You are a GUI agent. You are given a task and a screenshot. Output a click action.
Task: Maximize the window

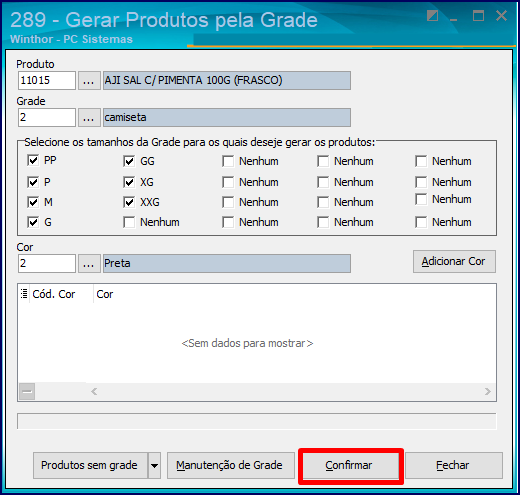(478, 16)
